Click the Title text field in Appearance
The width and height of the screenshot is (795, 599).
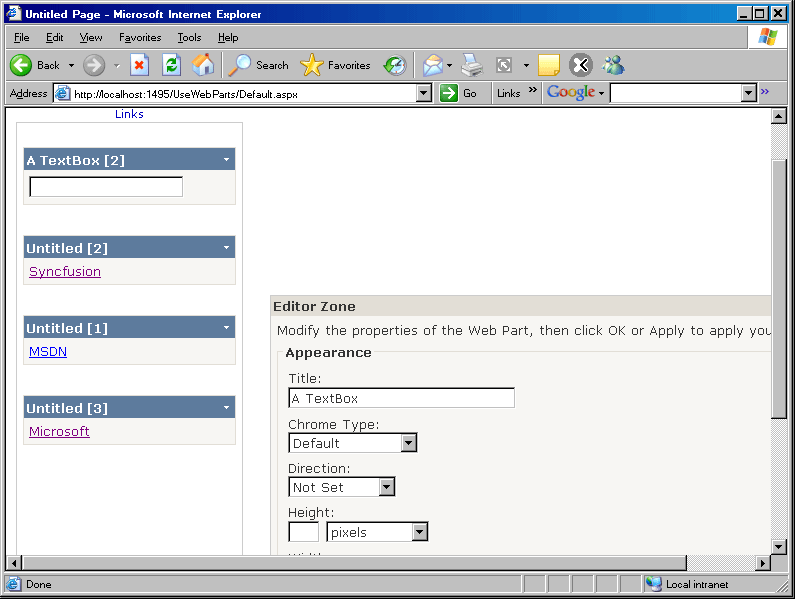[x=401, y=398]
